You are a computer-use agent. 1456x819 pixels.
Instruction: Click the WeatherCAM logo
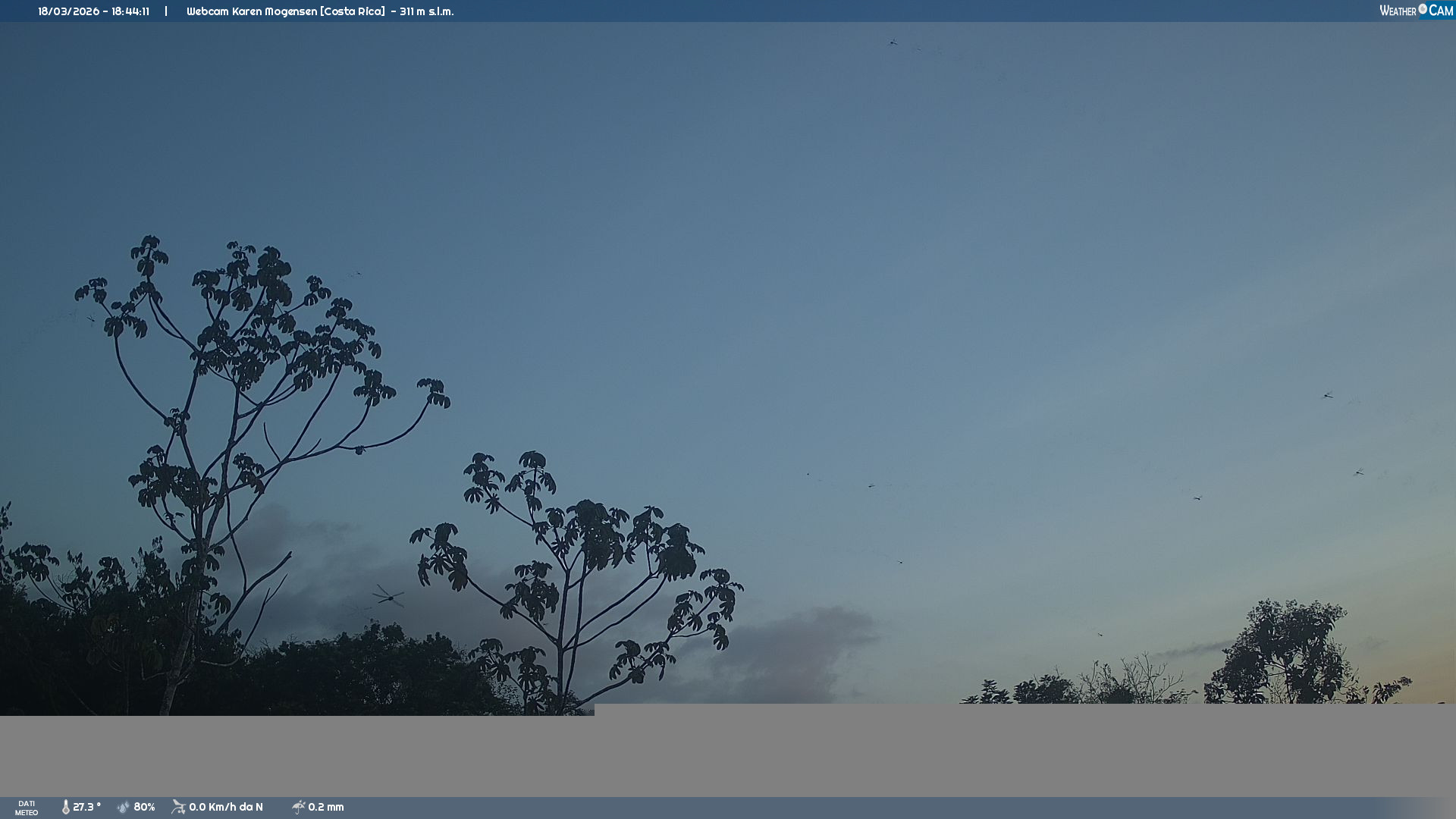pyautogui.click(x=1416, y=11)
